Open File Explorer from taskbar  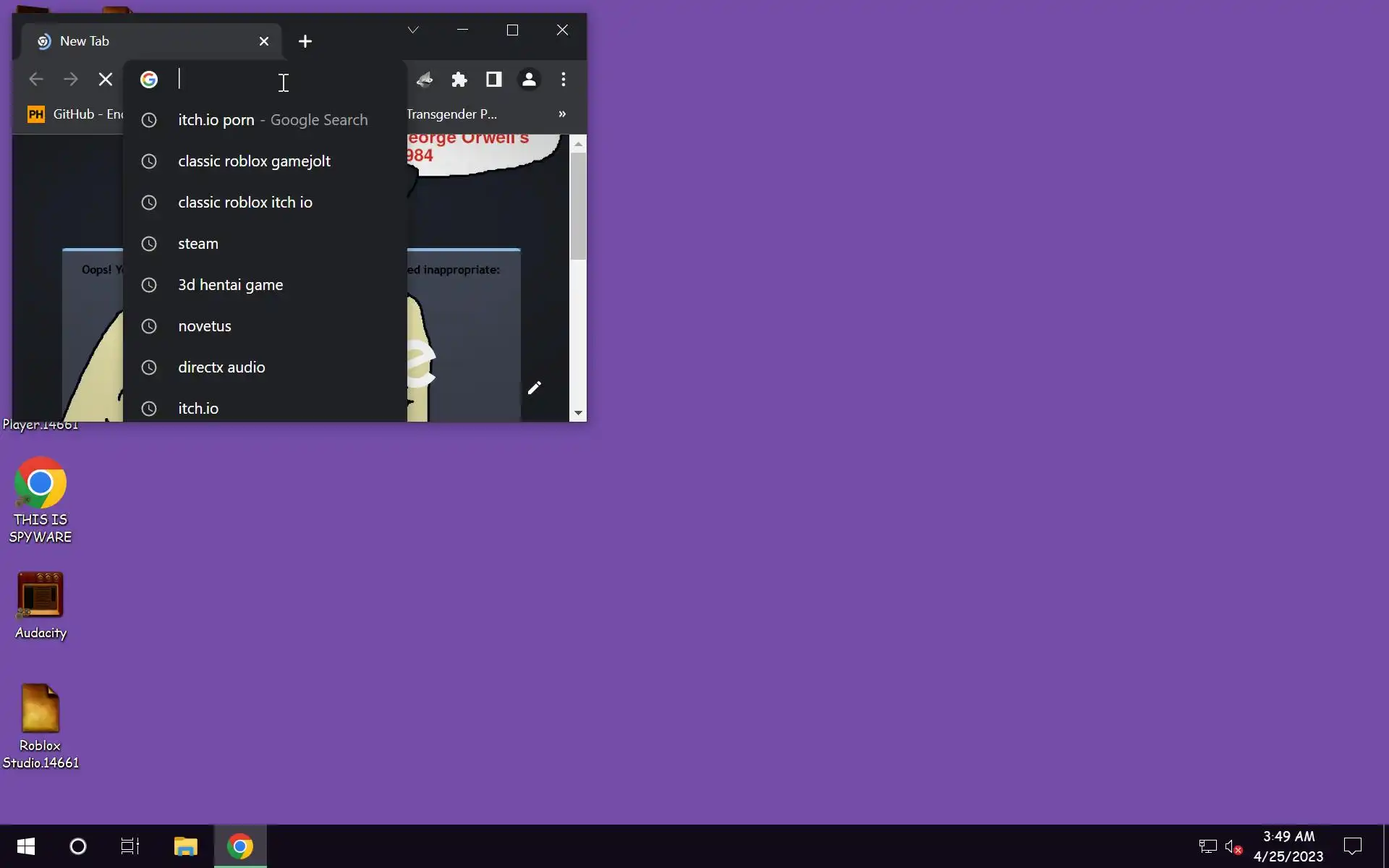[x=186, y=846]
